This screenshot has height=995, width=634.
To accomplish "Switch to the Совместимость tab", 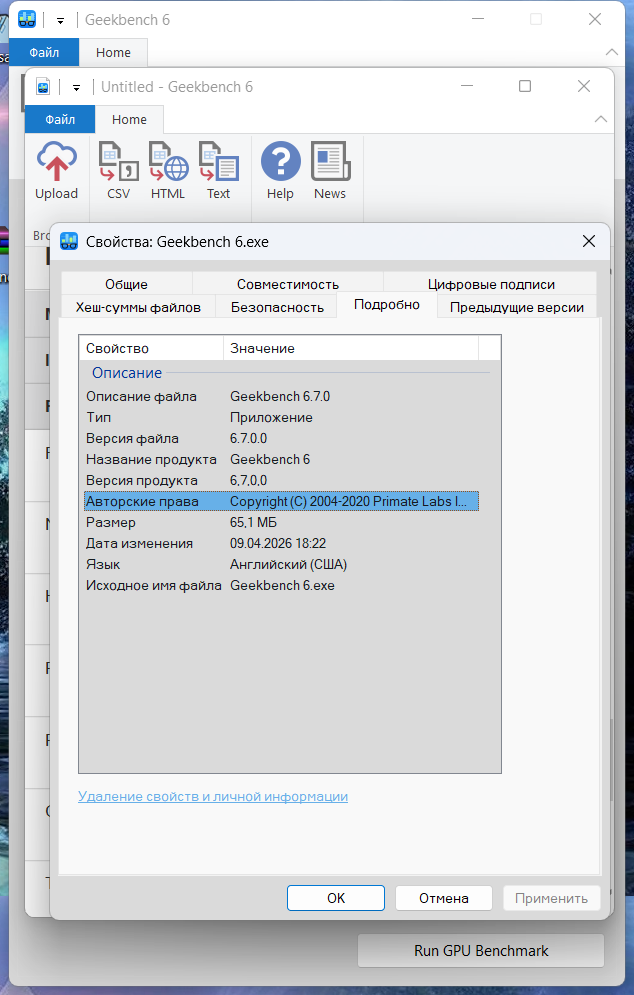I will click(x=287, y=284).
